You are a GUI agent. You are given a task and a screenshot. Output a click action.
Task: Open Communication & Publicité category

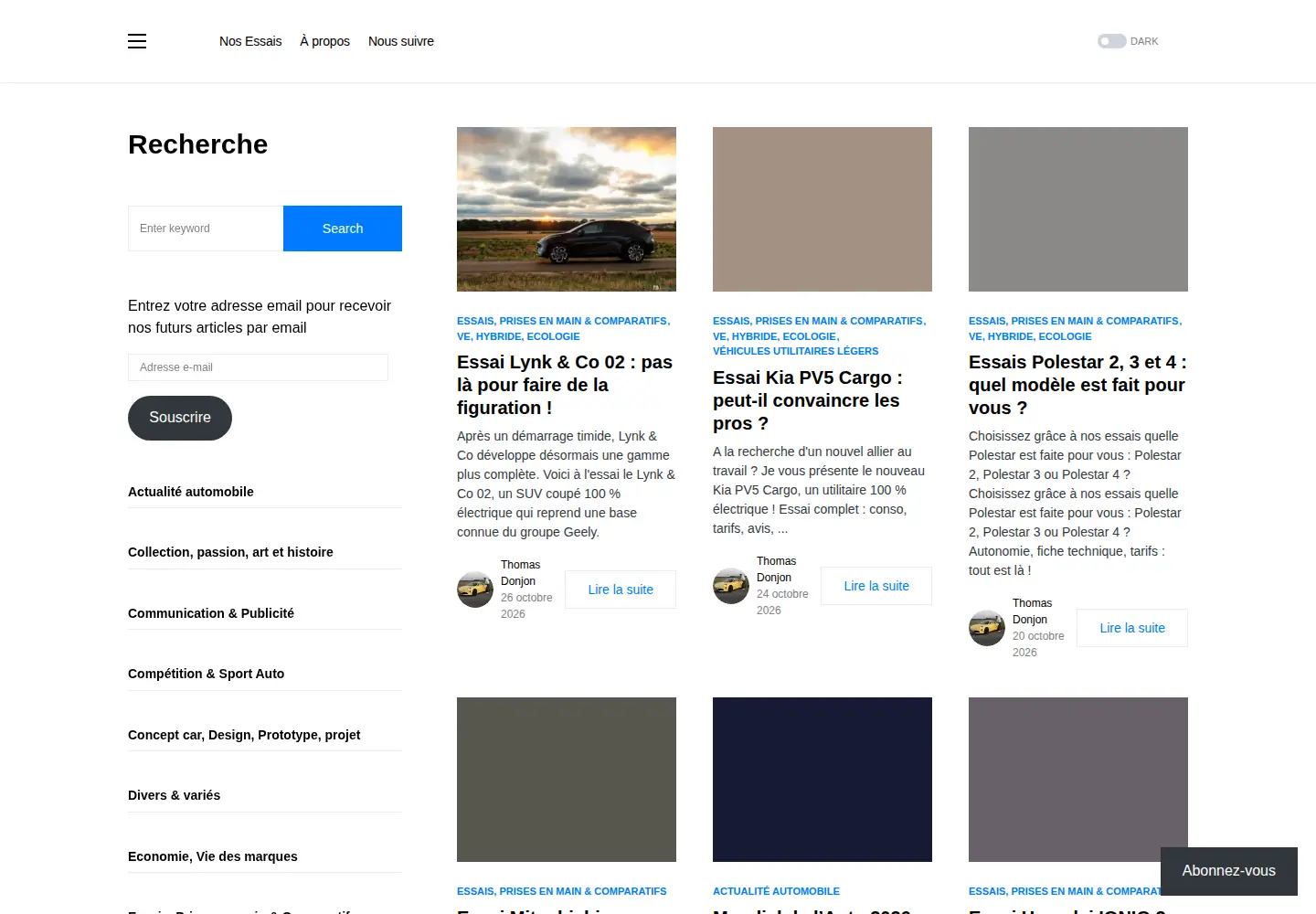click(x=211, y=613)
